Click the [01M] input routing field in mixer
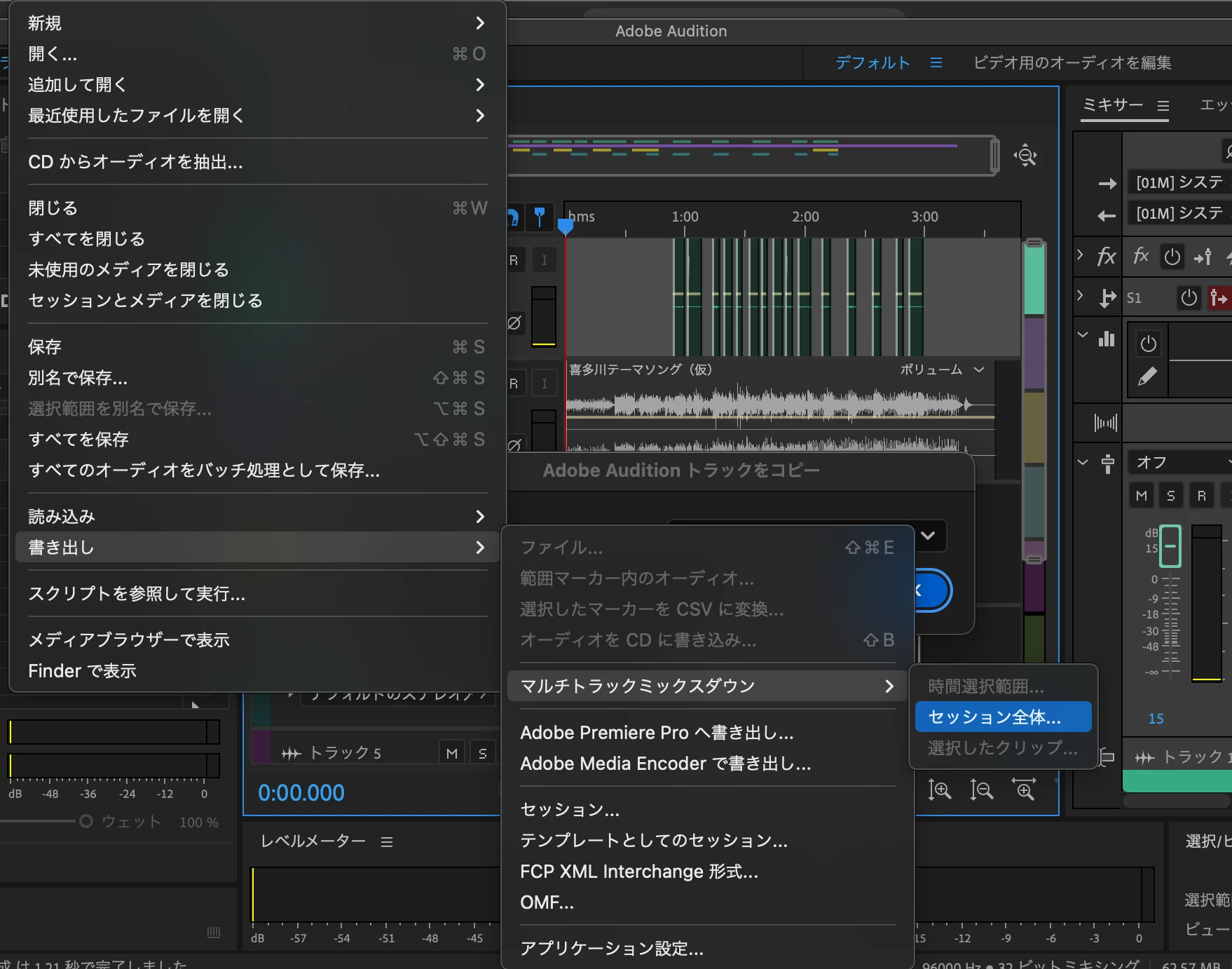Image resolution: width=1232 pixels, height=969 pixels. tap(1179, 183)
